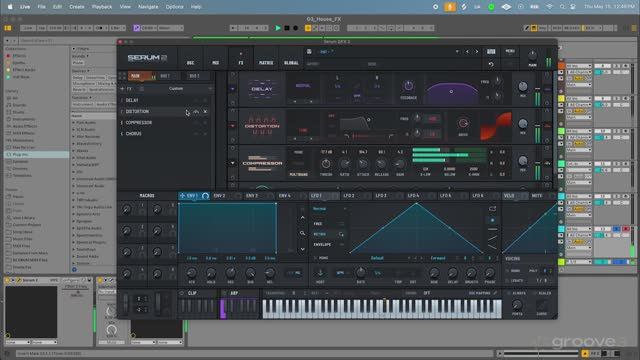Adjust the MAIN volume knob
This screenshot has width=640, height=360.
pos(532,56)
